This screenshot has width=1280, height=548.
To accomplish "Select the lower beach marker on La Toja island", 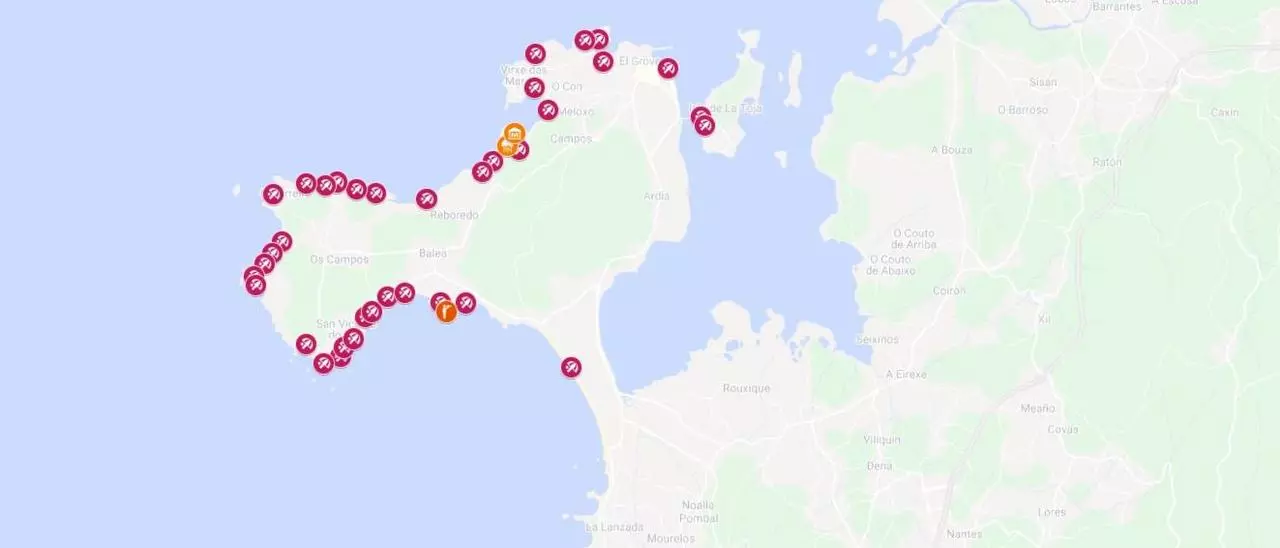I will [704, 125].
